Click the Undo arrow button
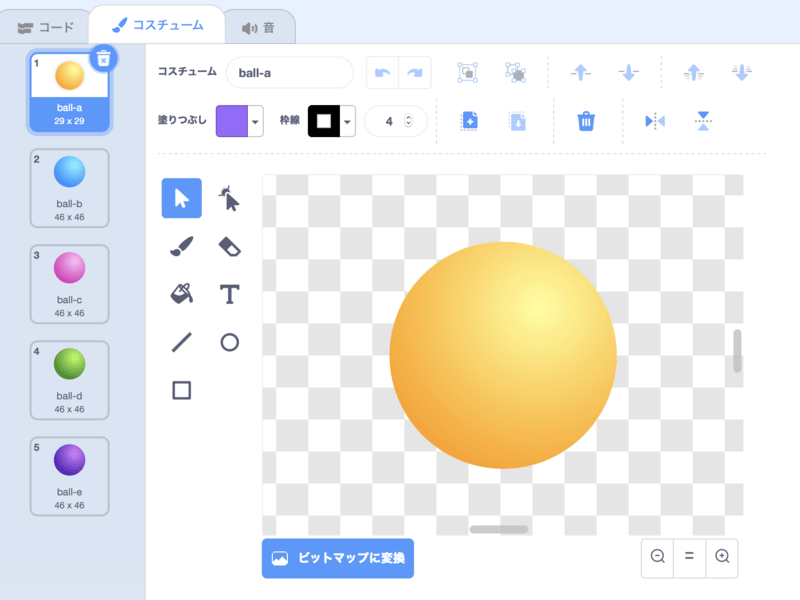The image size is (800, 600). pos(382,73)
